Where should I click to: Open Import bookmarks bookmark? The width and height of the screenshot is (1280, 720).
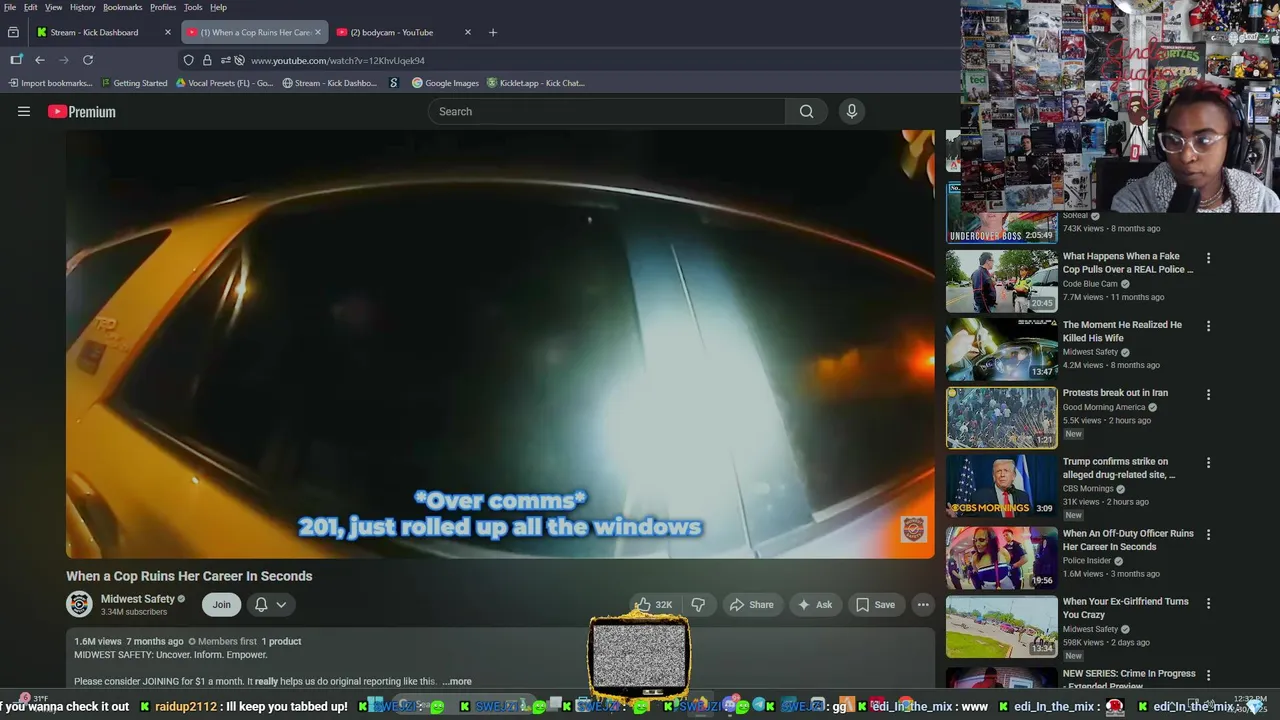[50, 83]
